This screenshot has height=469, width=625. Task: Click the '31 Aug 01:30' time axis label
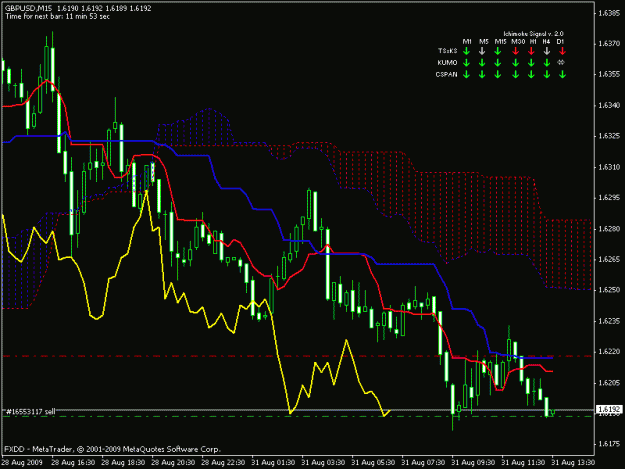[273, 463]
